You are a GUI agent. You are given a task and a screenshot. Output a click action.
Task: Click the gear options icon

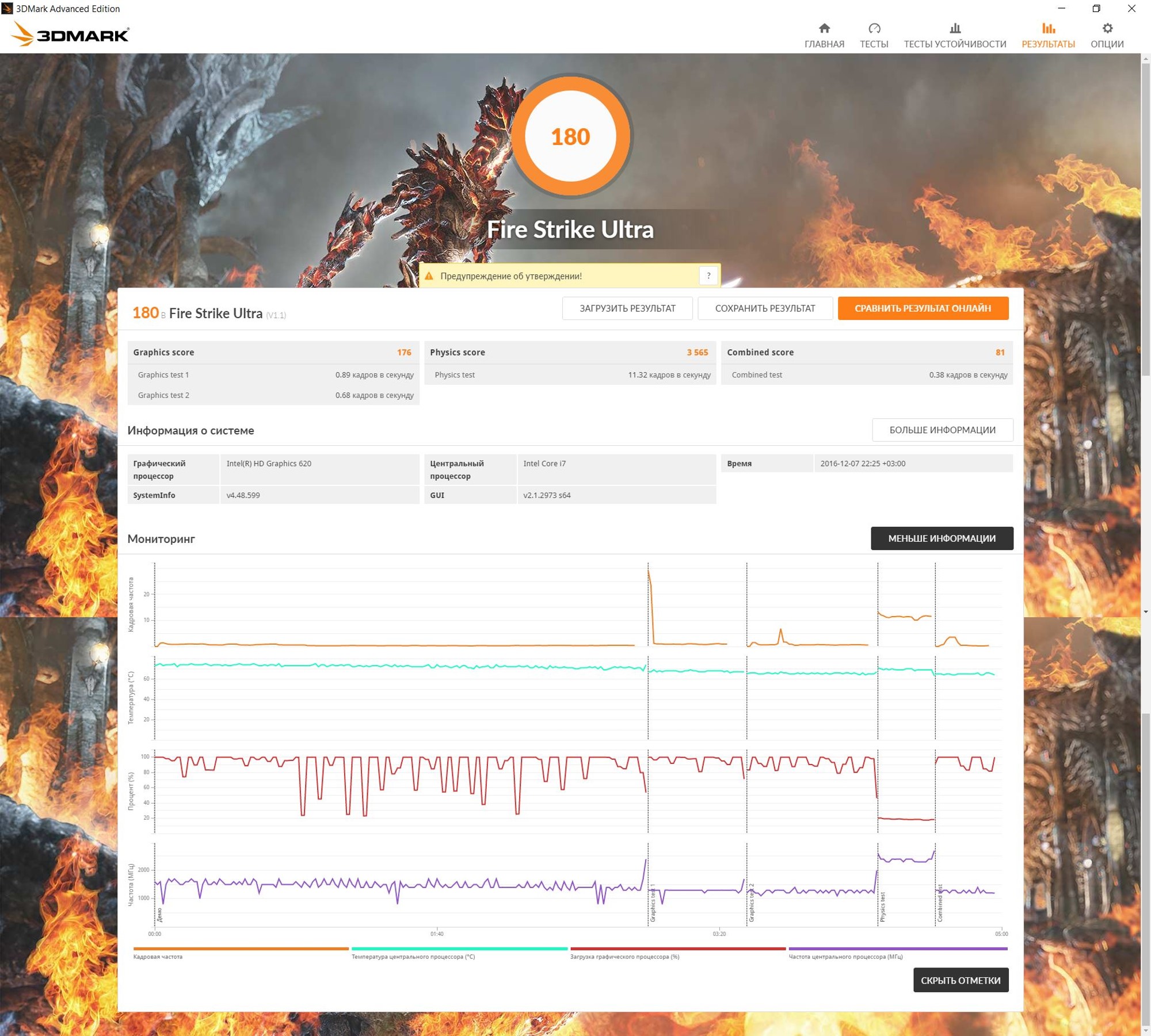click(1107, 28)
